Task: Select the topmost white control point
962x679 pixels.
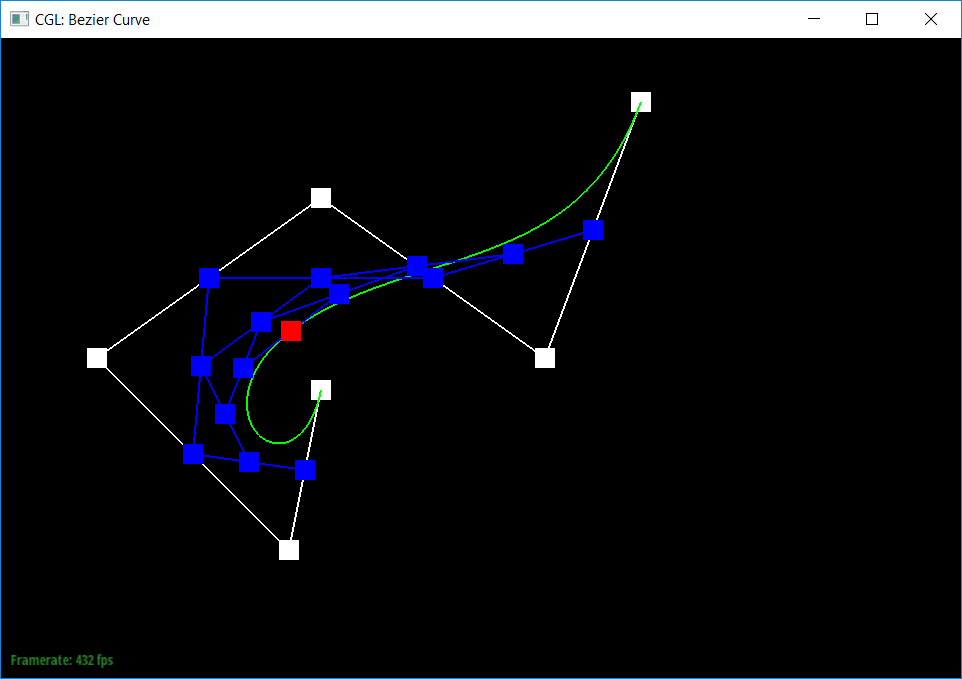Action: (641, 102)
